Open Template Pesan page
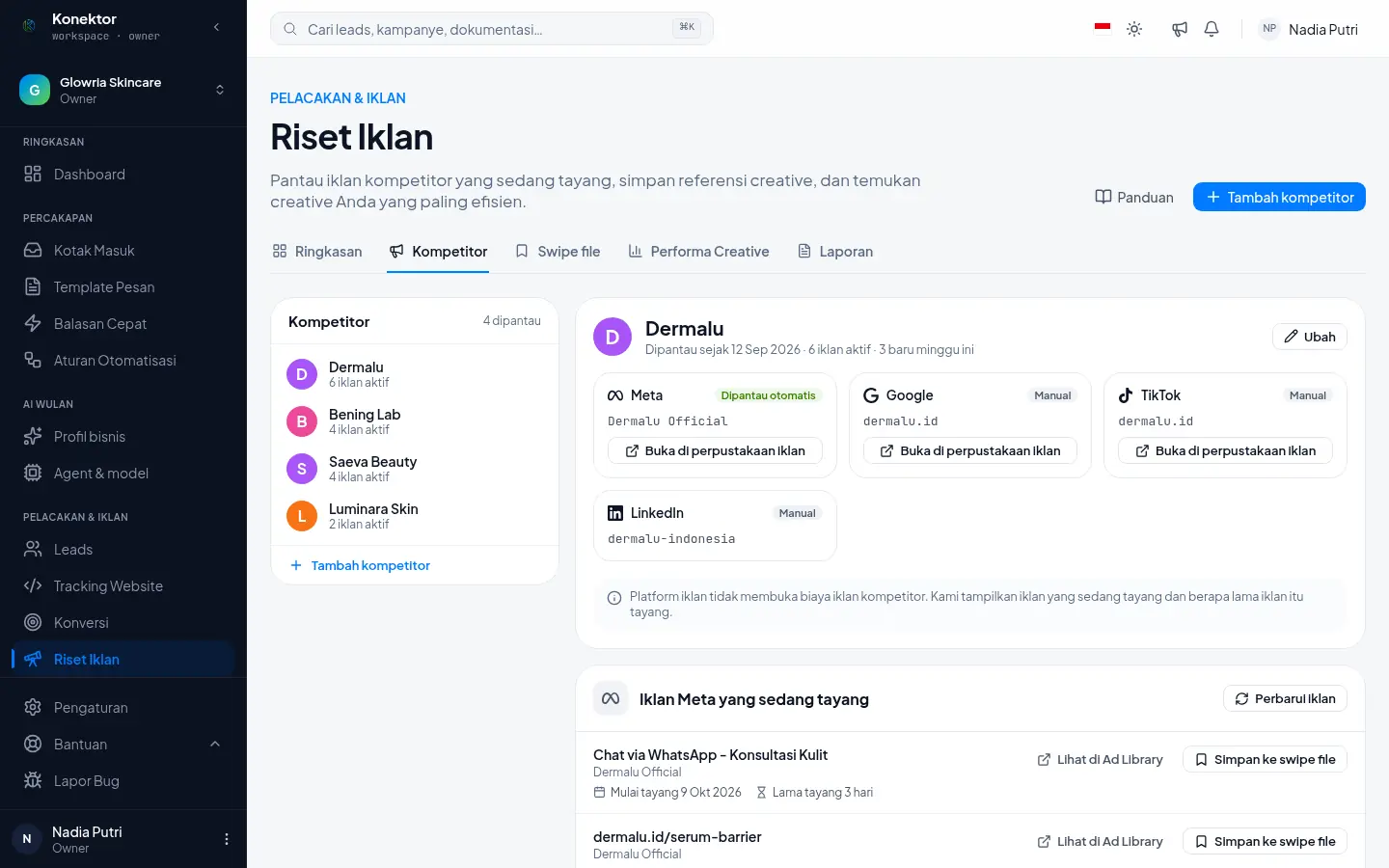Viewport: 1389px width, 868px height. [x=123, y=287]
